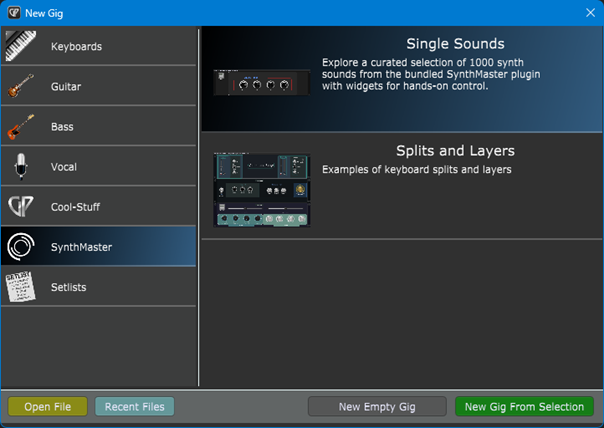Click the electric guitar icon
The width and height of the screenshot is (604, 428).
21,86
